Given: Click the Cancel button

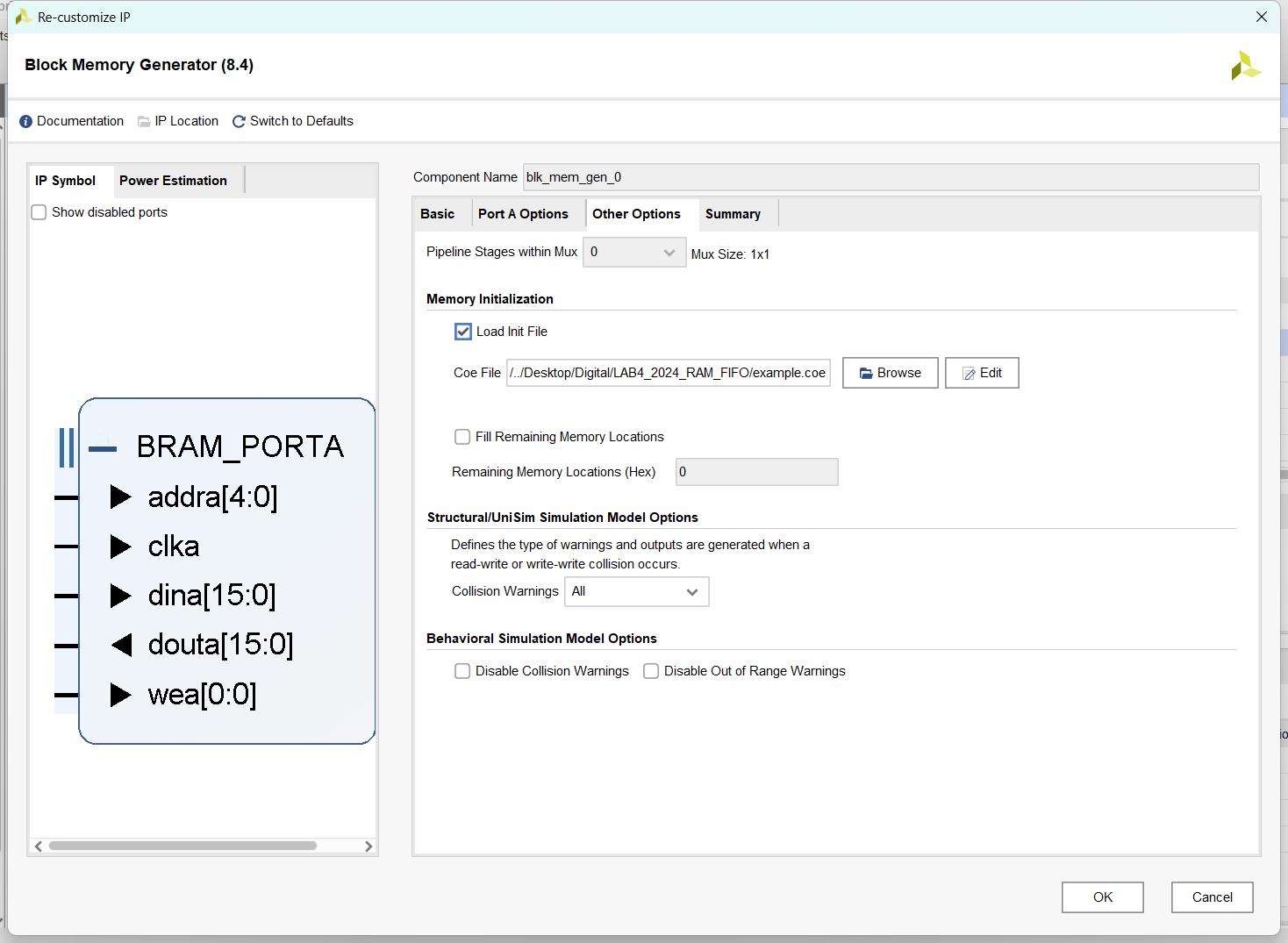Looking at the screenshot, I should coord(1213,897).
